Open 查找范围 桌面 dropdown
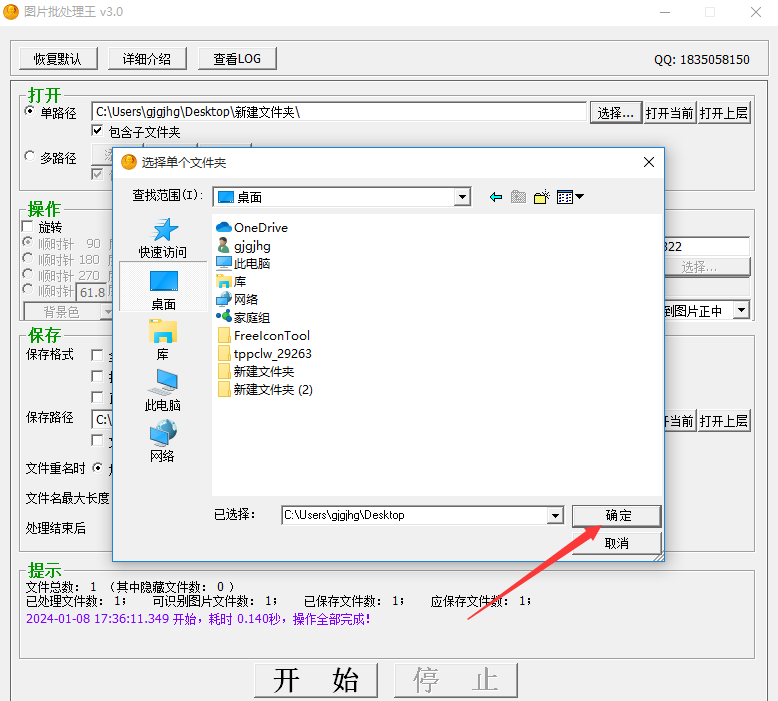 pos(462,197)
